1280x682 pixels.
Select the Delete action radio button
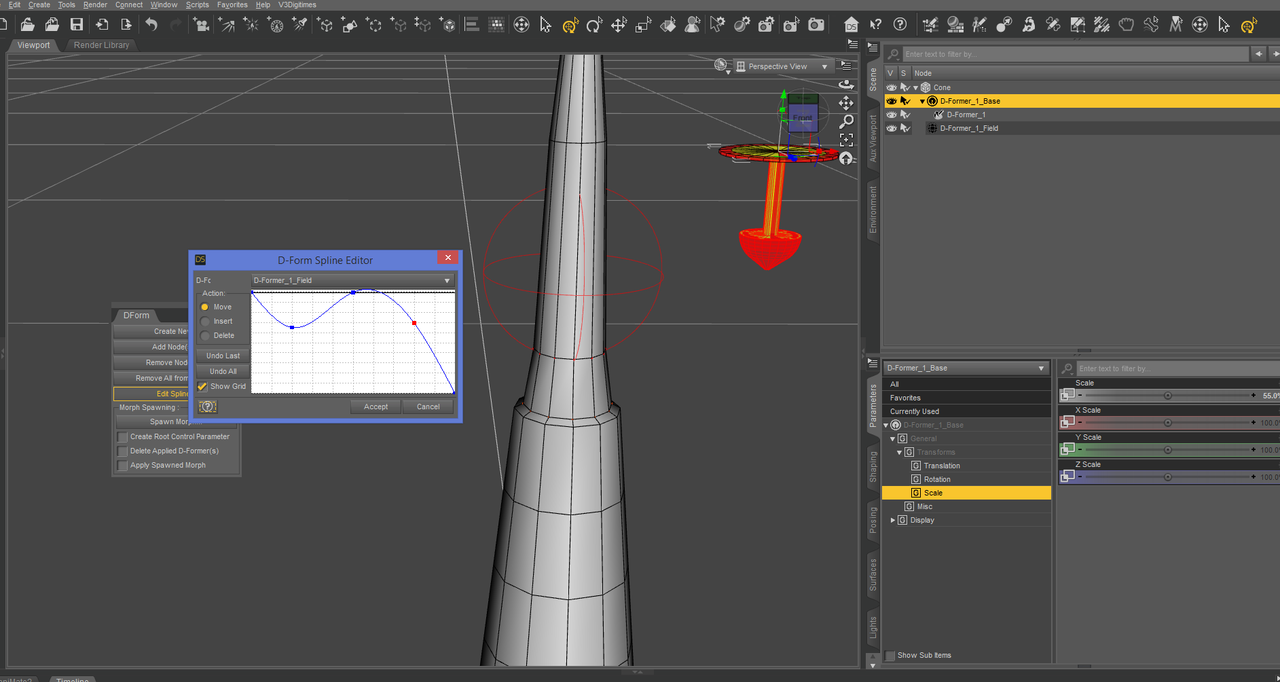coord(205,335)
